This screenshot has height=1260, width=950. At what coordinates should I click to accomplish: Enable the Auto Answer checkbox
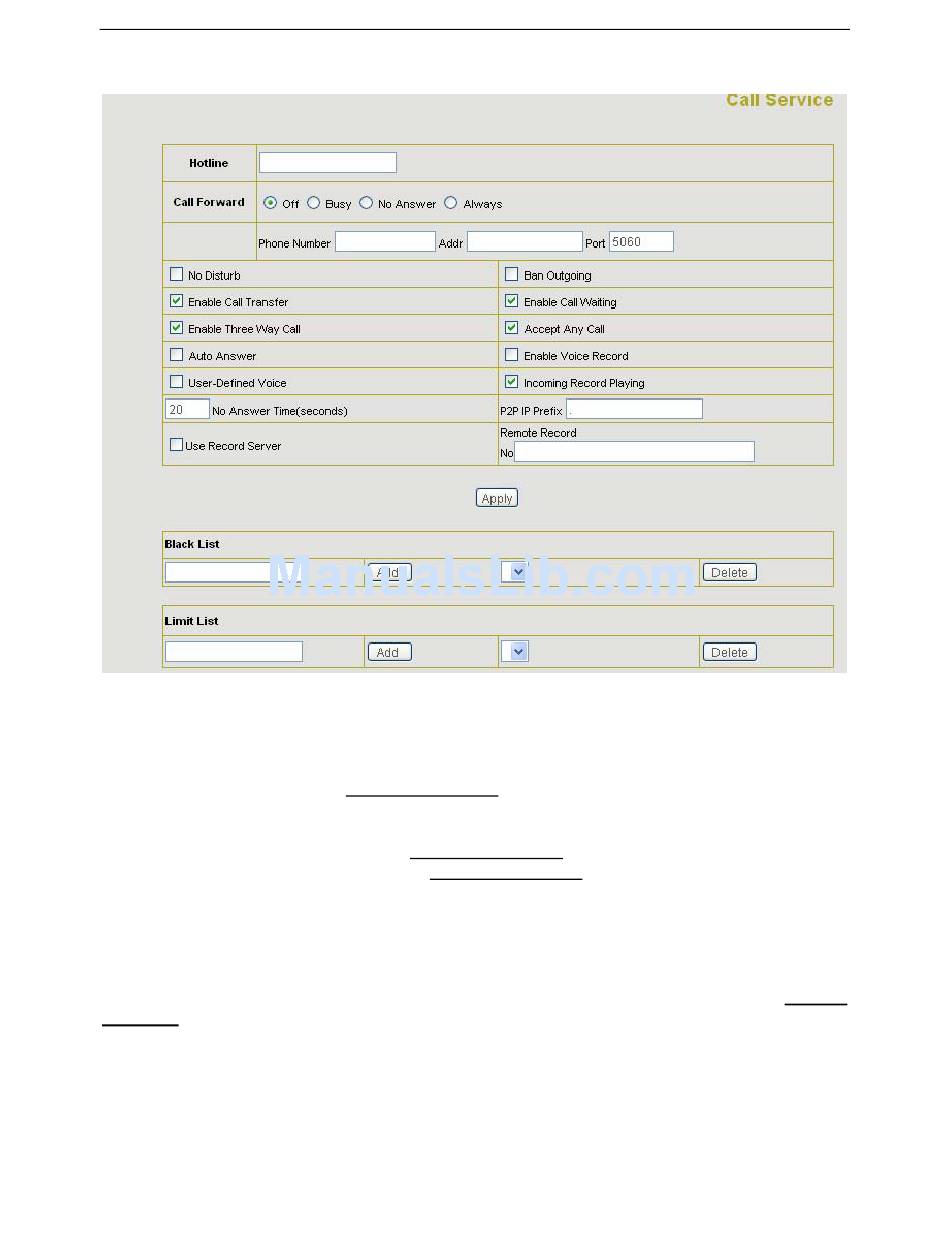point(177,355)
